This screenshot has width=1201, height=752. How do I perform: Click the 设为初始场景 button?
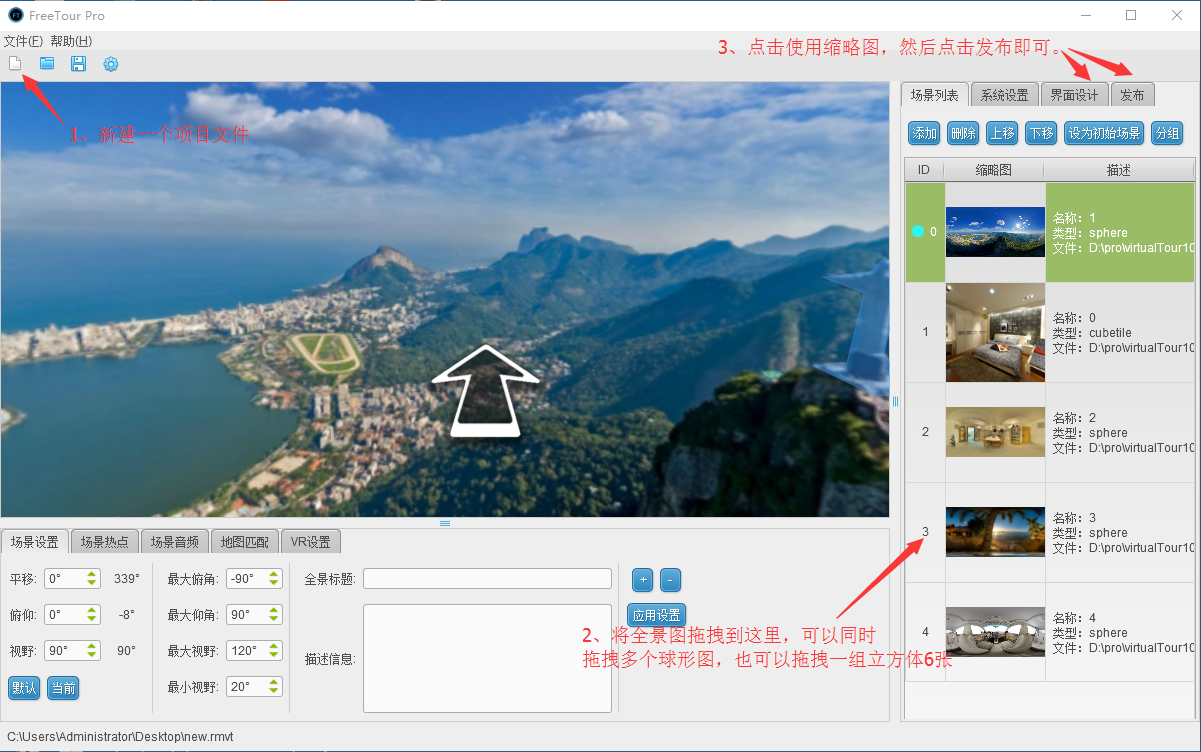[x=1104, y=133]
